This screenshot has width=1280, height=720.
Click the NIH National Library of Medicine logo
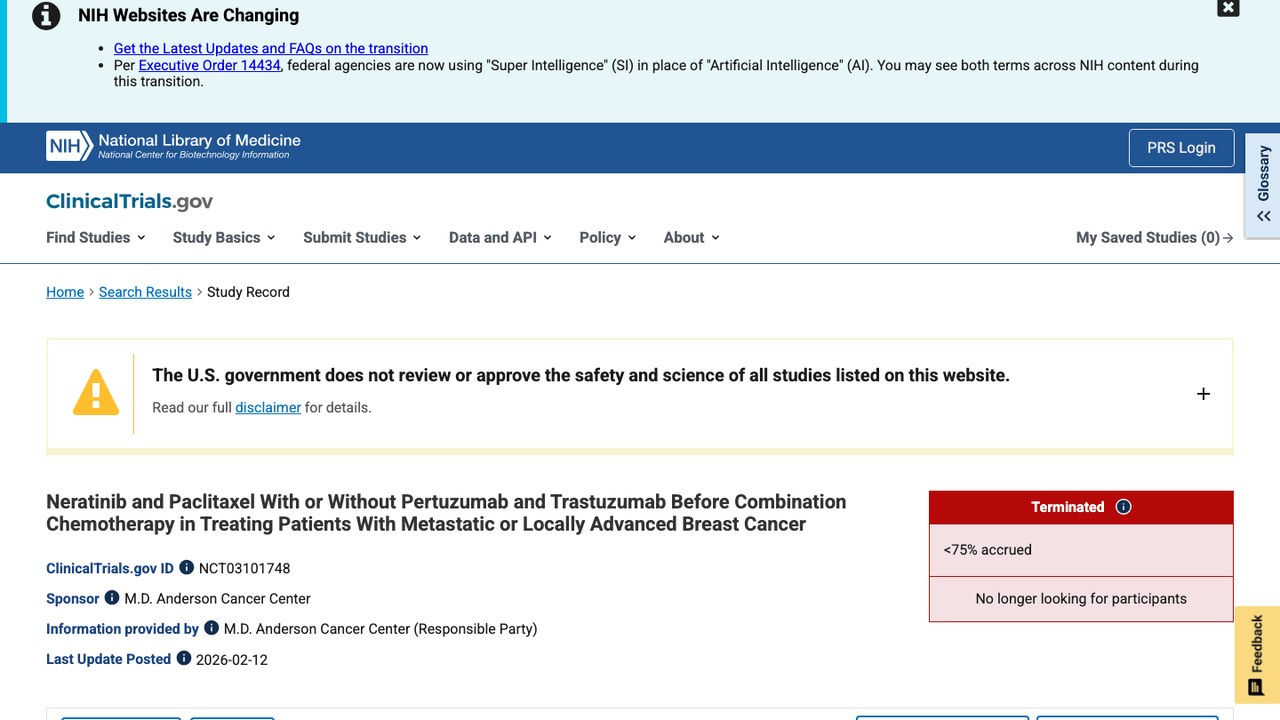point(173,146)
